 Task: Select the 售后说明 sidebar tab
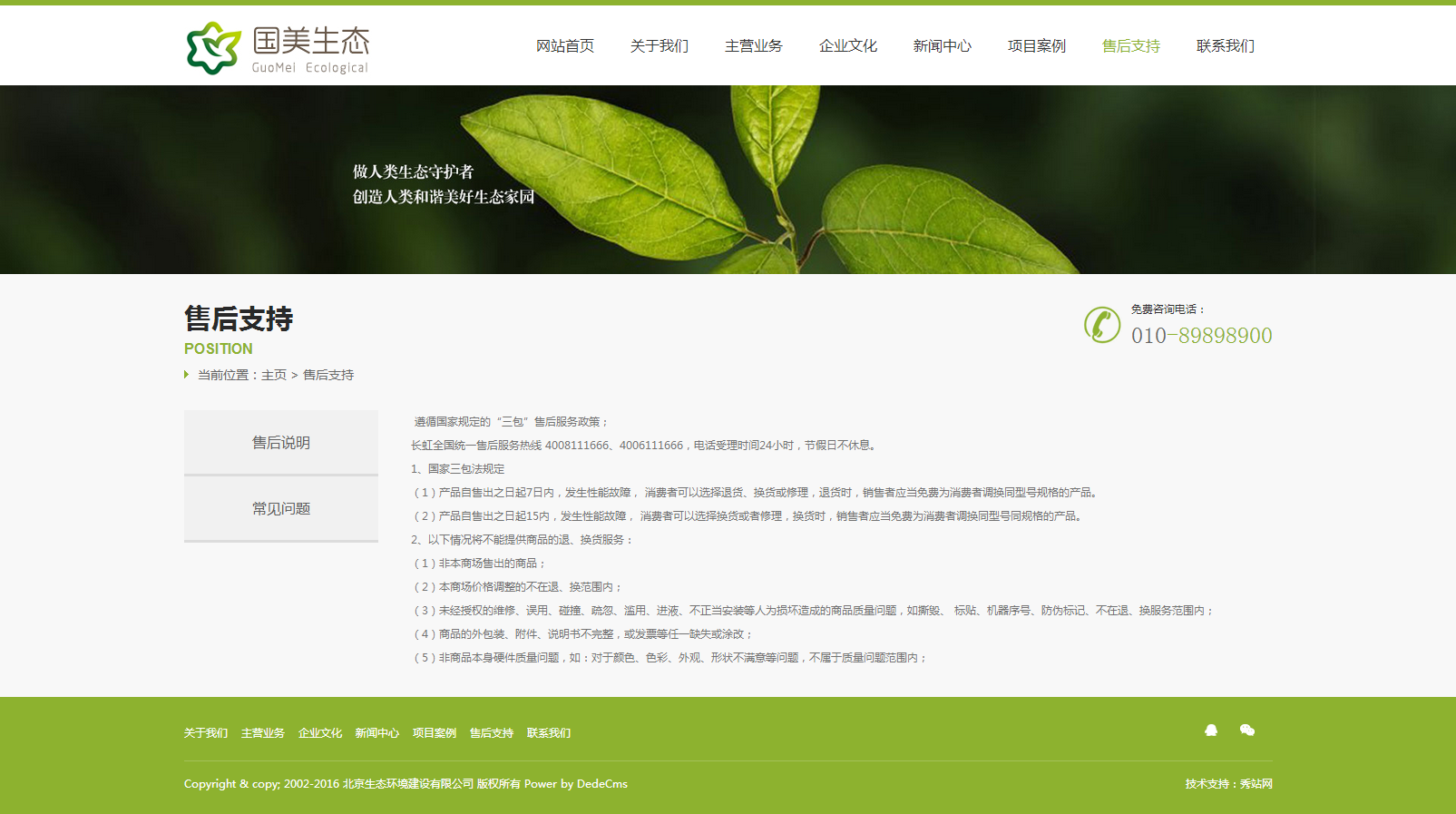(281, 443)
